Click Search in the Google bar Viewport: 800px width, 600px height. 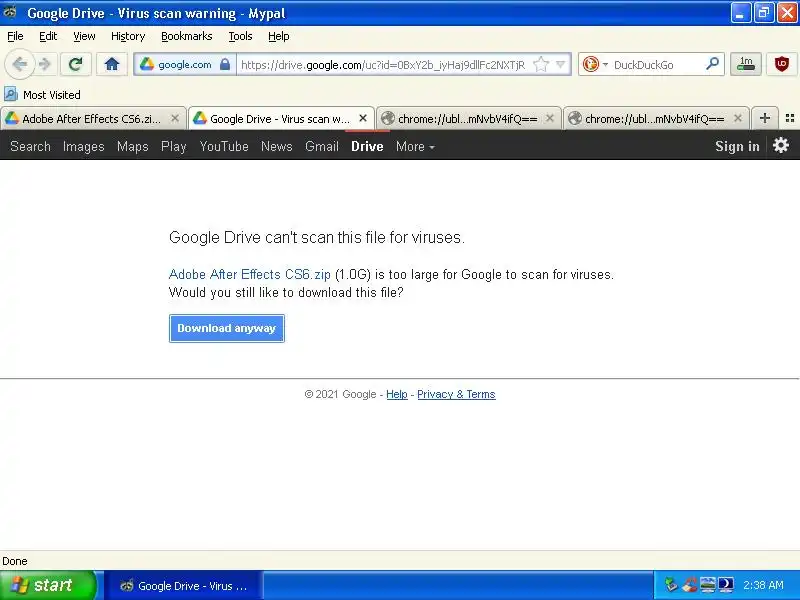31,146
